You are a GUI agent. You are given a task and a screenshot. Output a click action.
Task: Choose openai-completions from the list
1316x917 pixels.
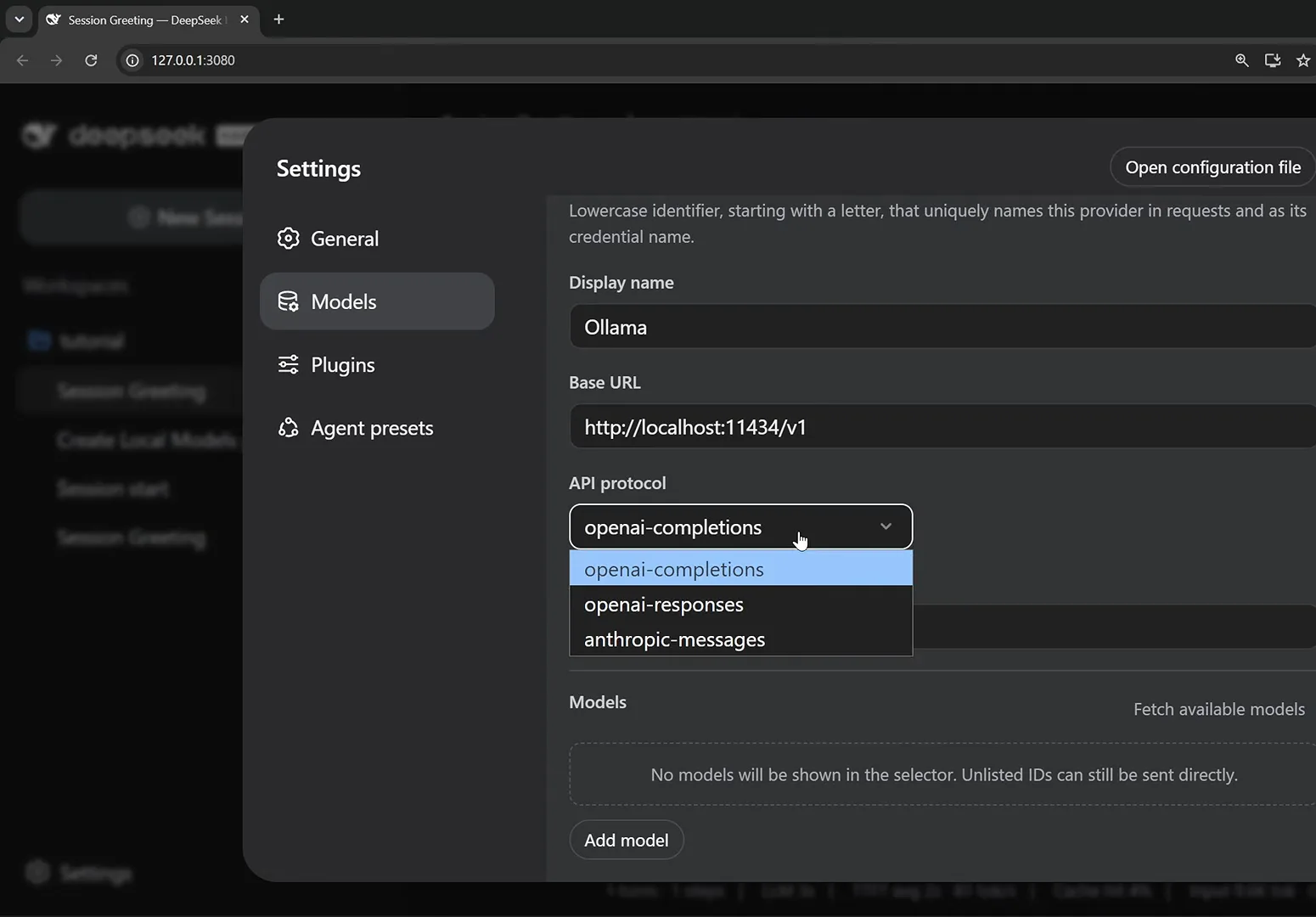coord(740,569)
